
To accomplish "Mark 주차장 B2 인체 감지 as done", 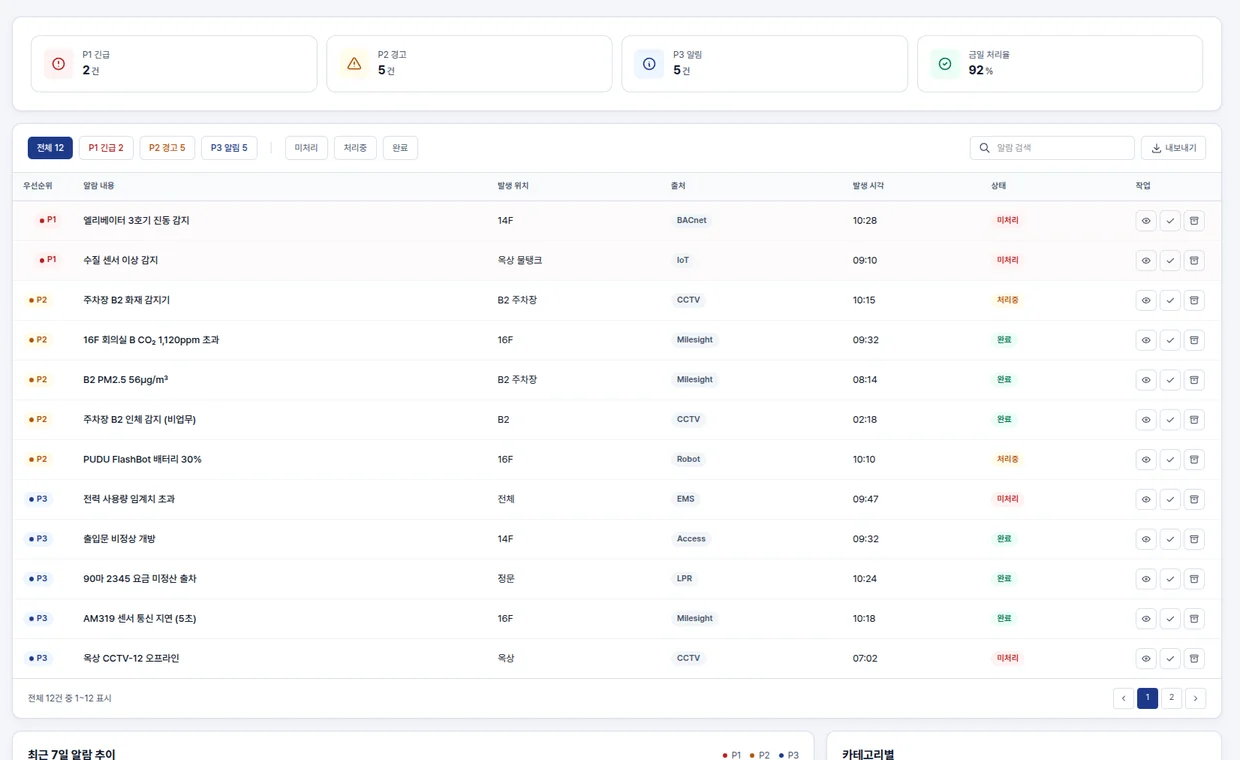I will point(1170,419).
